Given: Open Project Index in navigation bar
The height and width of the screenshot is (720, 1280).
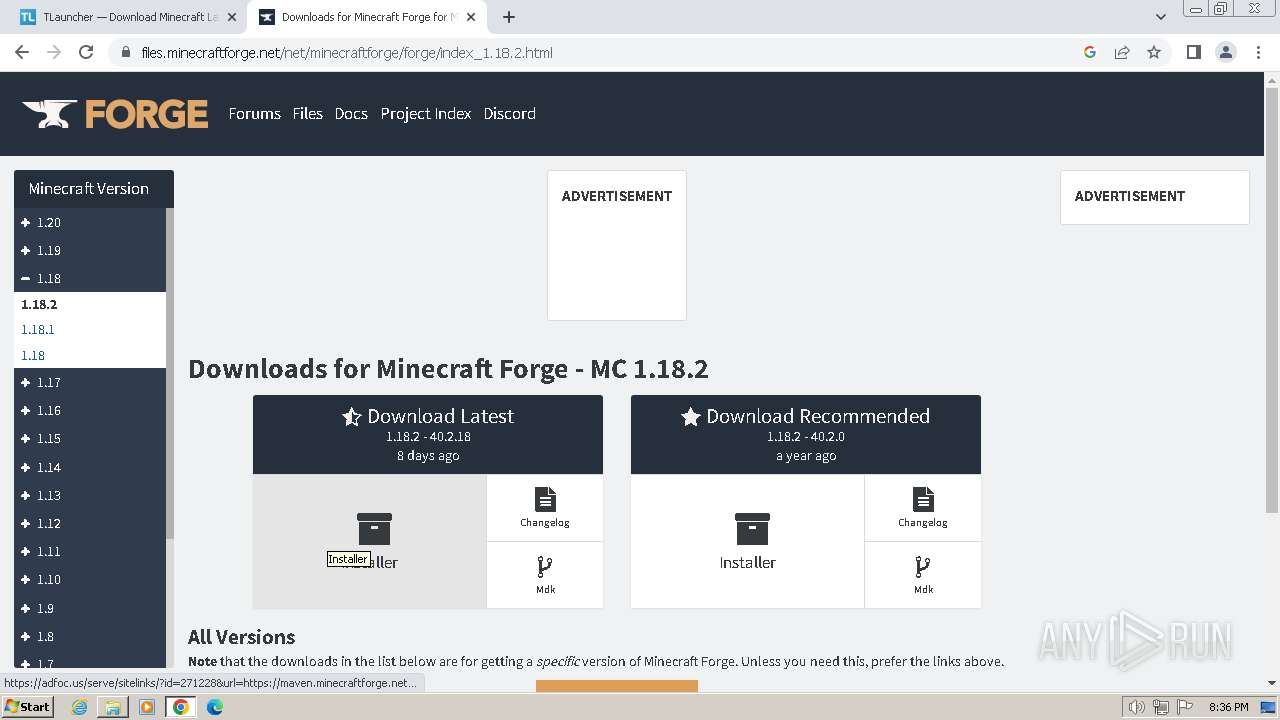Looking at the screenshot, I should [x=425, y=113].
